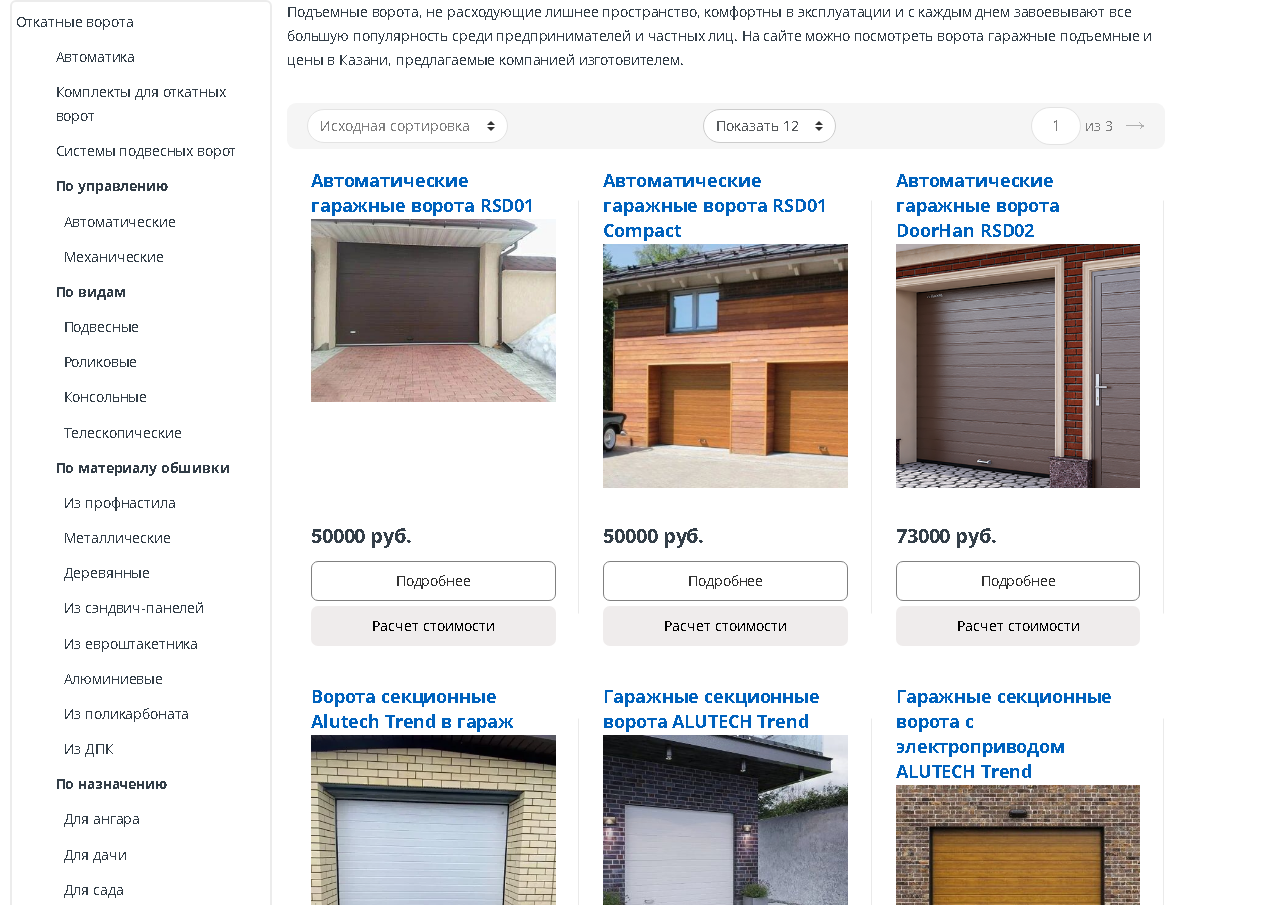This screenshot has height=905, width=1288.
Task: Click Расчет стоимости under first RSD01 product
Action: tap(433, 626)
